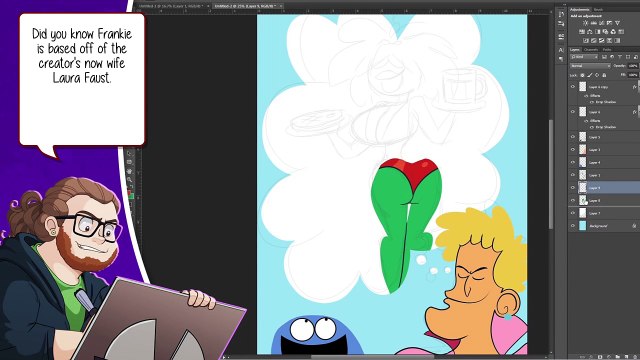Toggle Effects eye under Layer 6
The height and width of the screenshot is (360, 640).
[587, 121]
